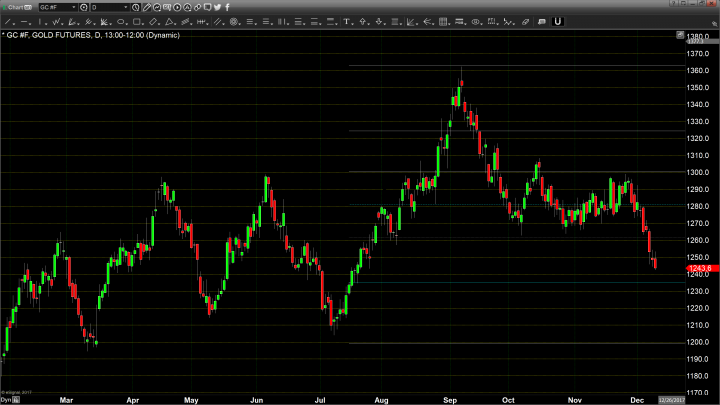Select the vertical line tool
This screenshot has height=405, width=720.
tap(41, 22)
